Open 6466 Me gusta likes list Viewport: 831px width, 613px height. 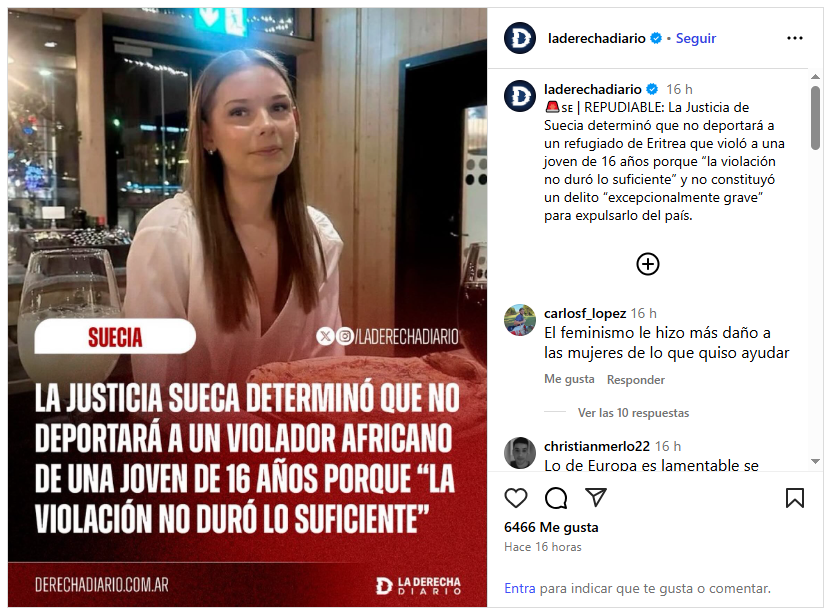tap(551, 527)
